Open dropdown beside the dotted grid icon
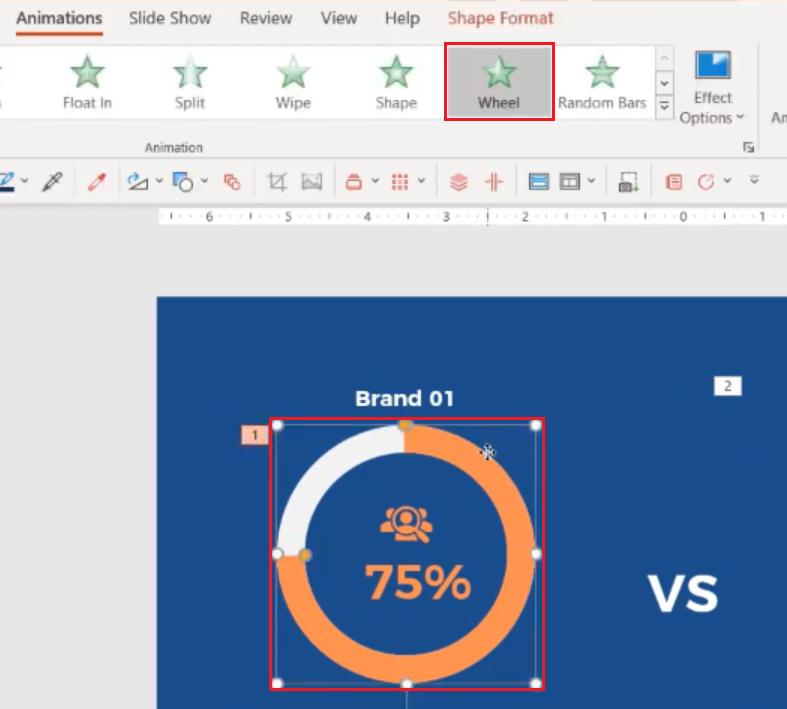 (x=421, y=181)
